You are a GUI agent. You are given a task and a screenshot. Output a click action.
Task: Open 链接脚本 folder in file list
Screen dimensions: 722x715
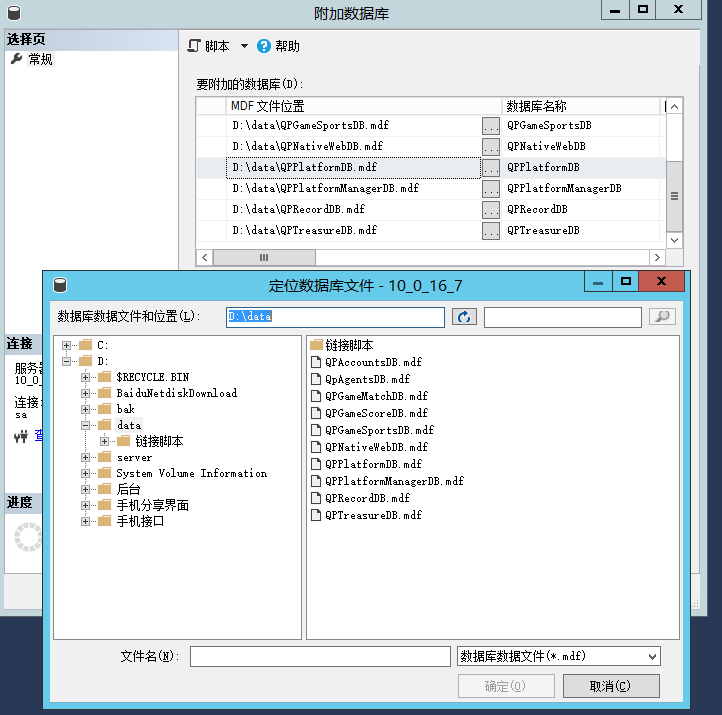point(349,345)
